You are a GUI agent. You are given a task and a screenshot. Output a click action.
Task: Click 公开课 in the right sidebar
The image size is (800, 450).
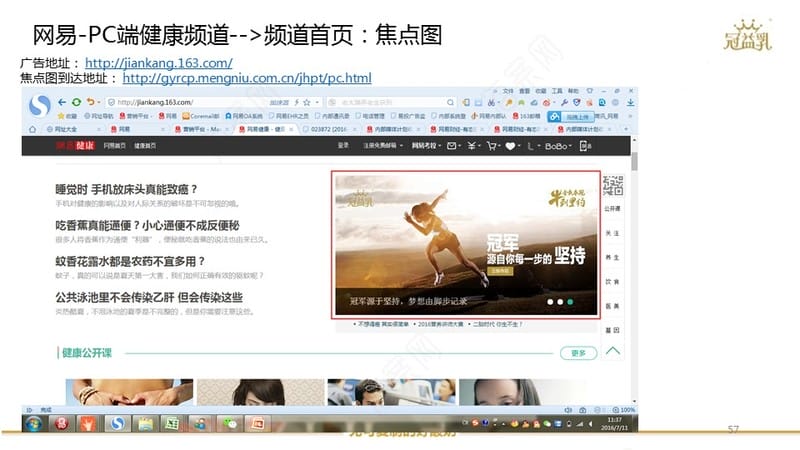coord(612,209)
